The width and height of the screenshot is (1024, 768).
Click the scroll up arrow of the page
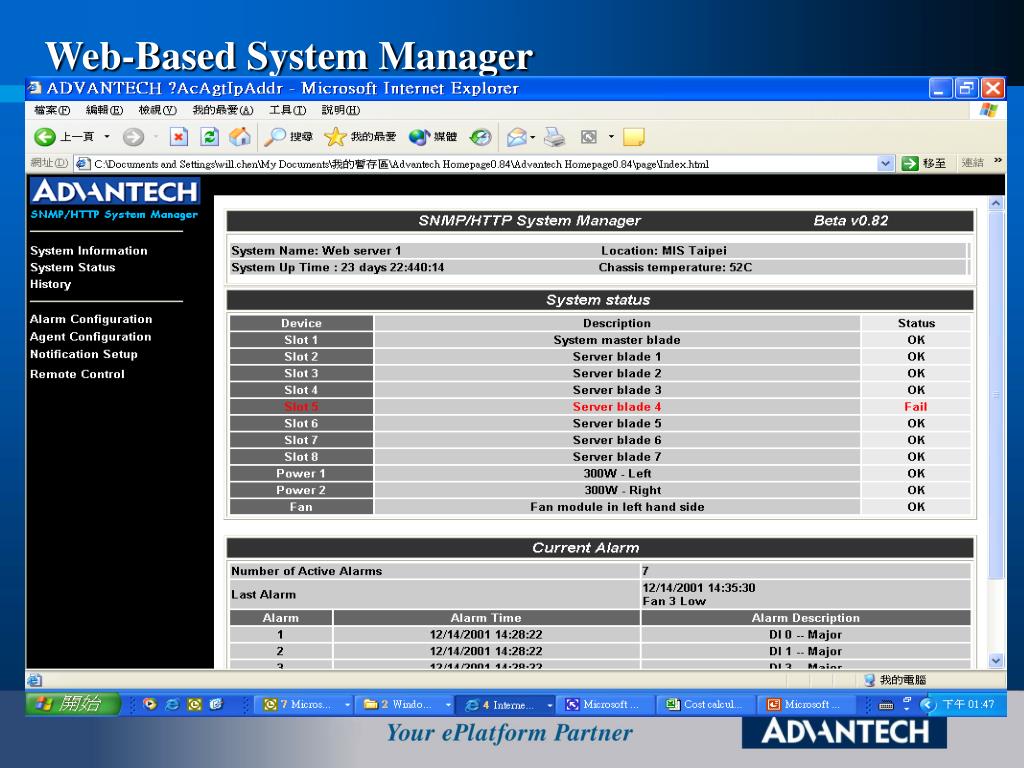[995, 203]
